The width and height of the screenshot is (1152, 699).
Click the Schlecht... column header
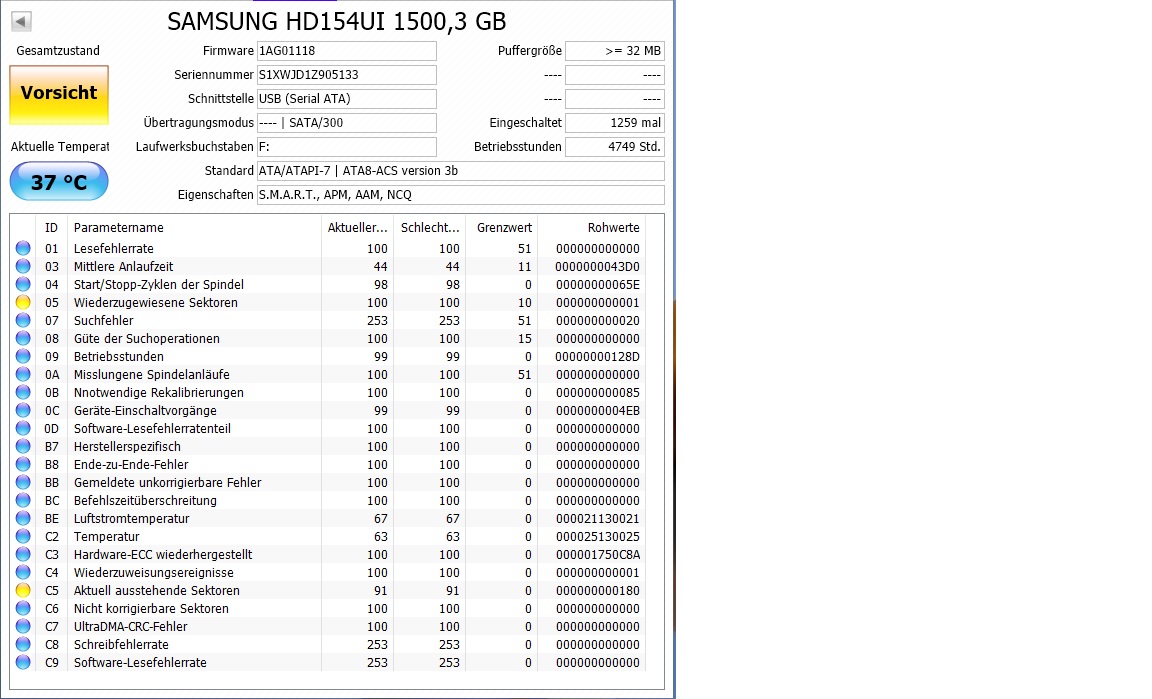pos(430,228)
